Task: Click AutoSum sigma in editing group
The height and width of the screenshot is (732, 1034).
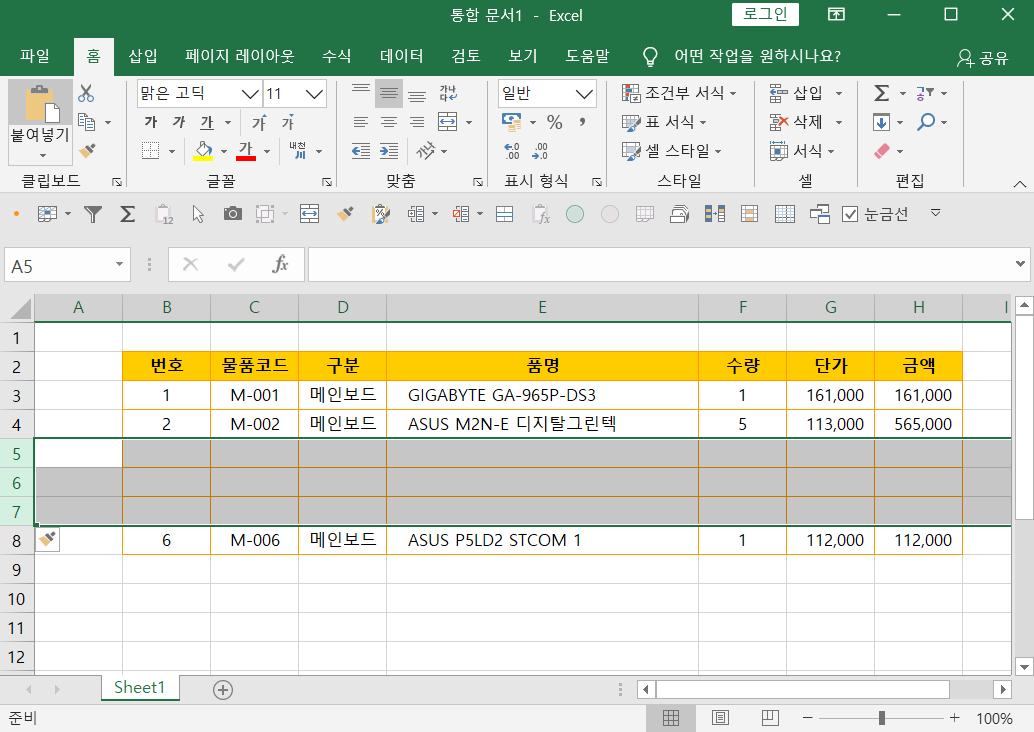Action: (x=882, y=93)
